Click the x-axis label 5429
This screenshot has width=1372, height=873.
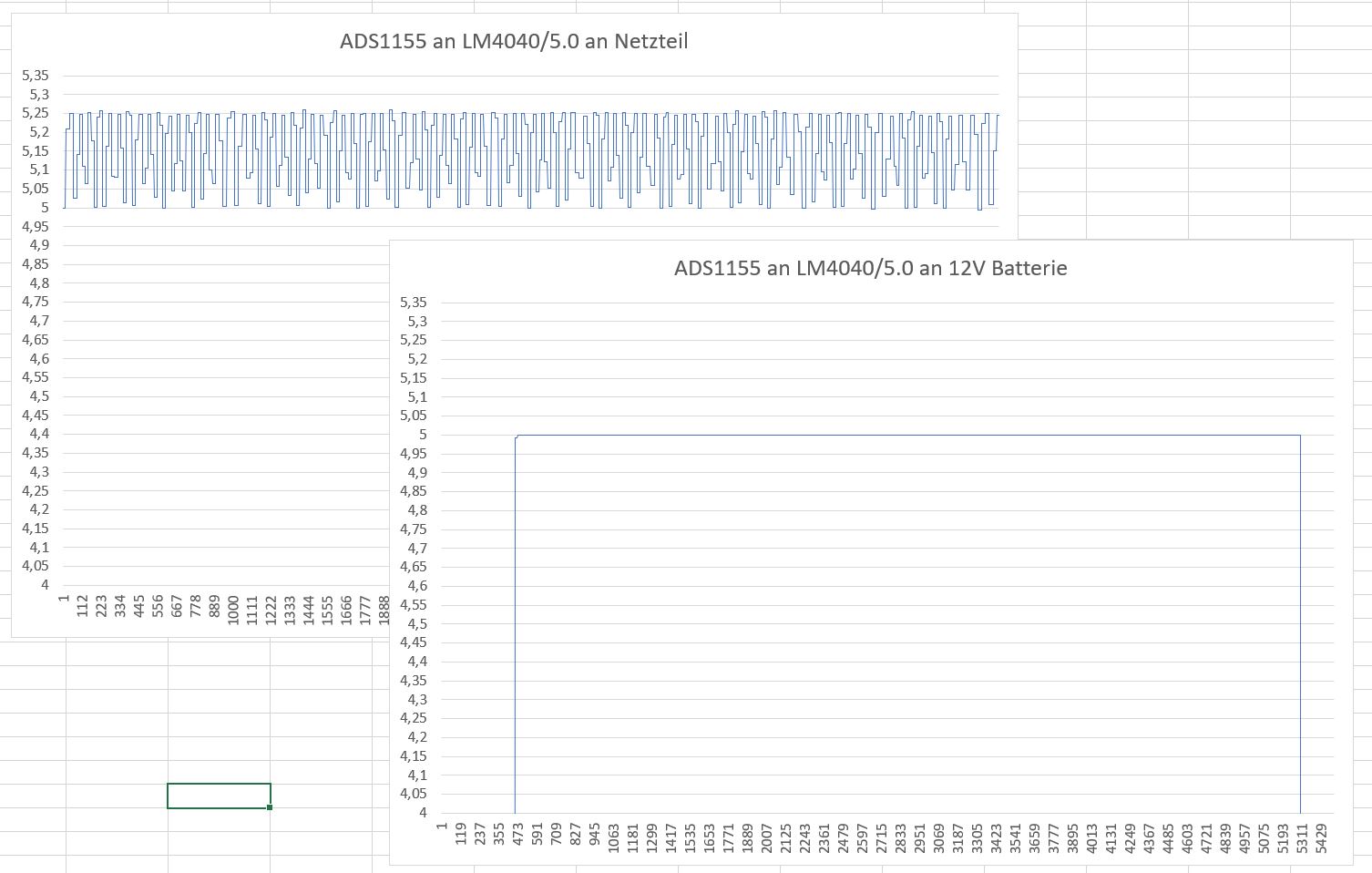coord(1322,838)
